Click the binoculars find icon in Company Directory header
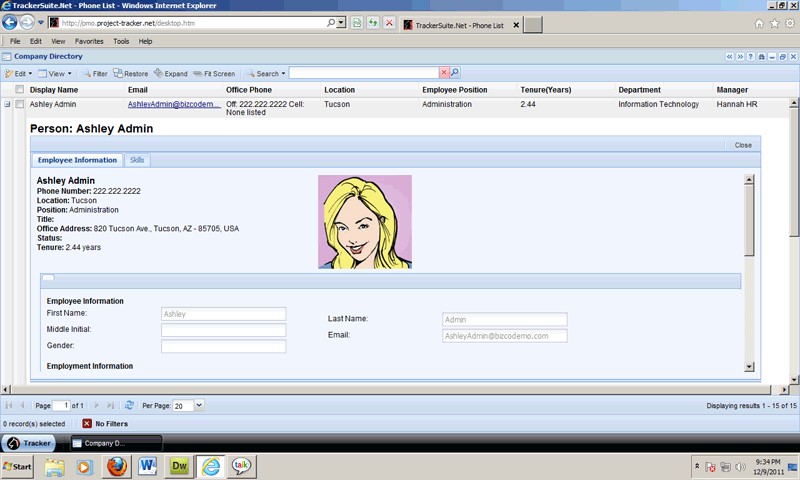 761,57
